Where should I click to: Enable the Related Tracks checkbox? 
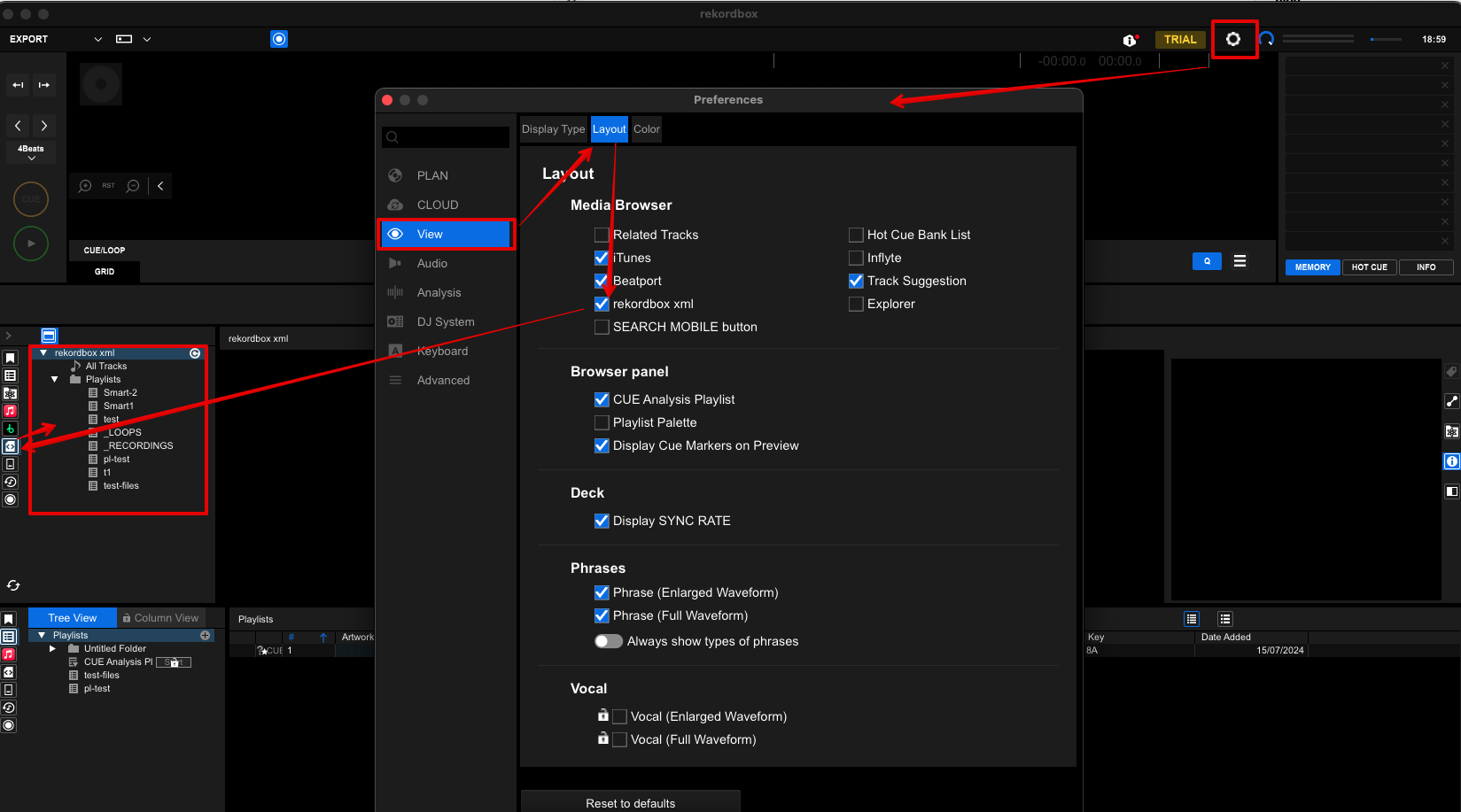602,235
